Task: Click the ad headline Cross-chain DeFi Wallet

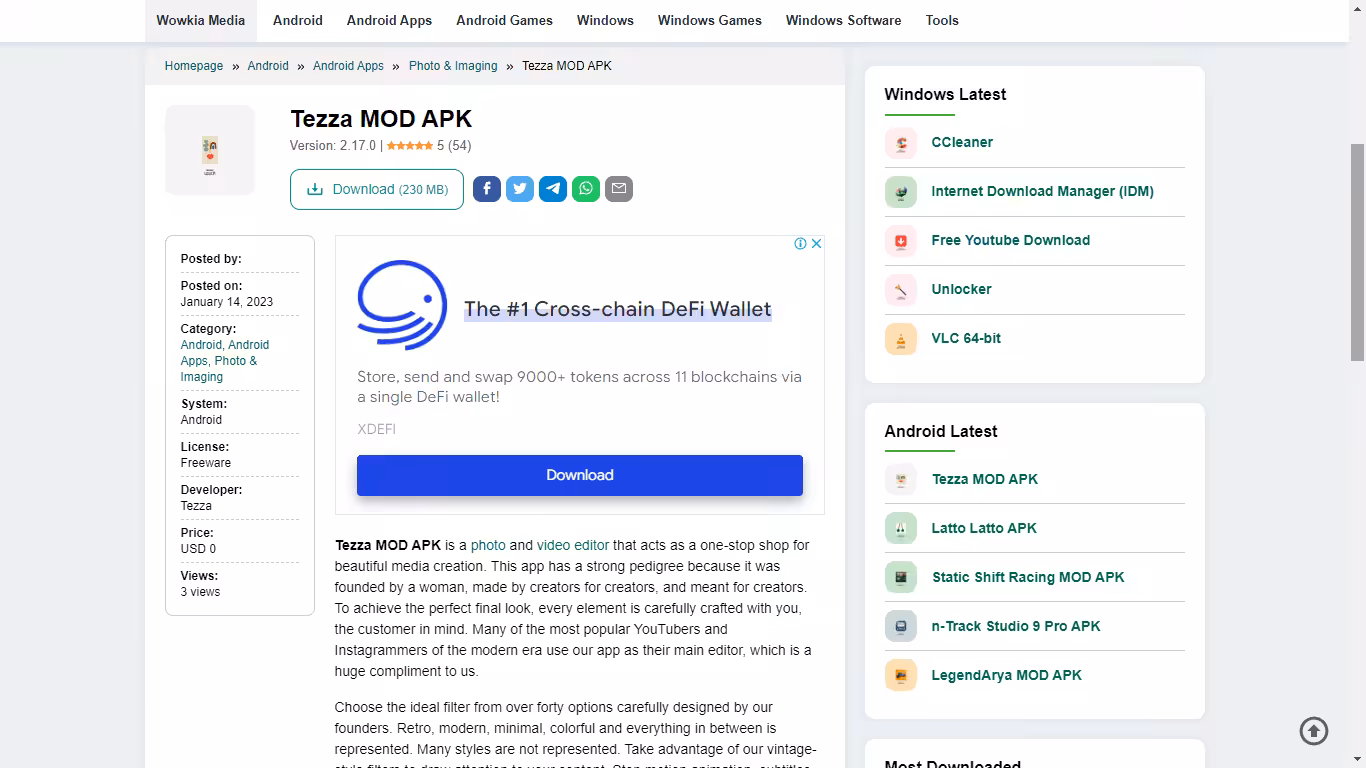Action: pyautogui.click(x=618, y=309)
